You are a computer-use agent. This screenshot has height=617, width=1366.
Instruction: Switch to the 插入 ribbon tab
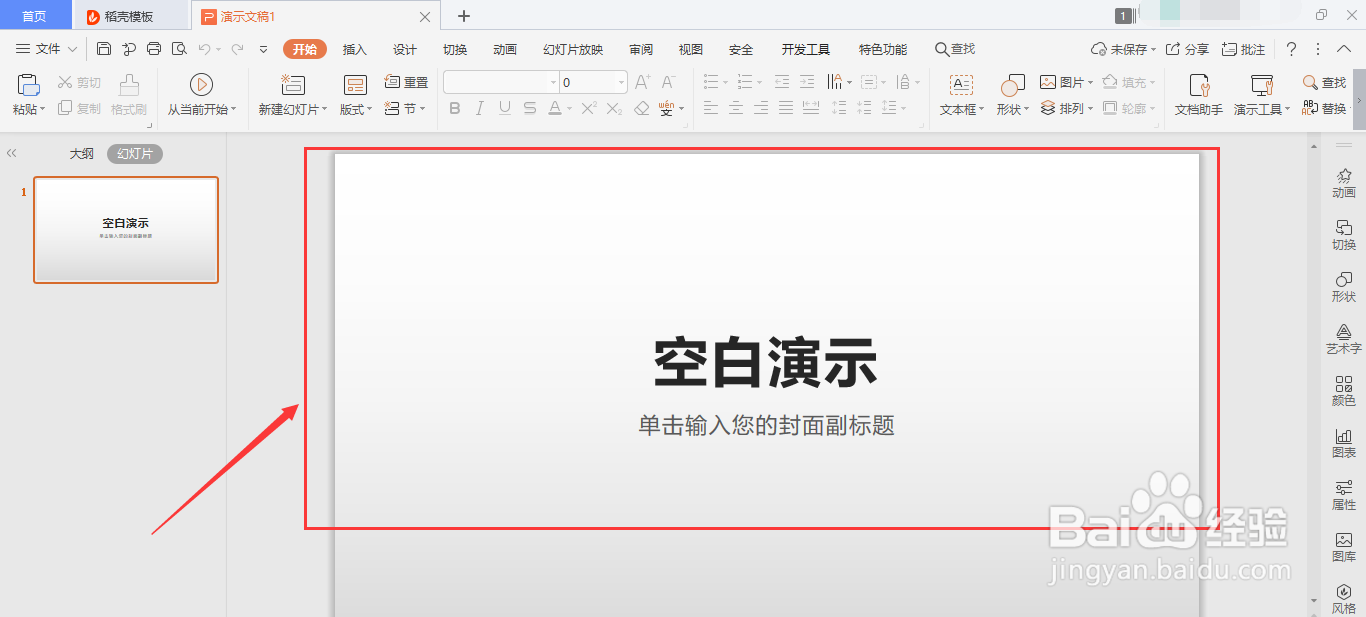coord(354,48)
